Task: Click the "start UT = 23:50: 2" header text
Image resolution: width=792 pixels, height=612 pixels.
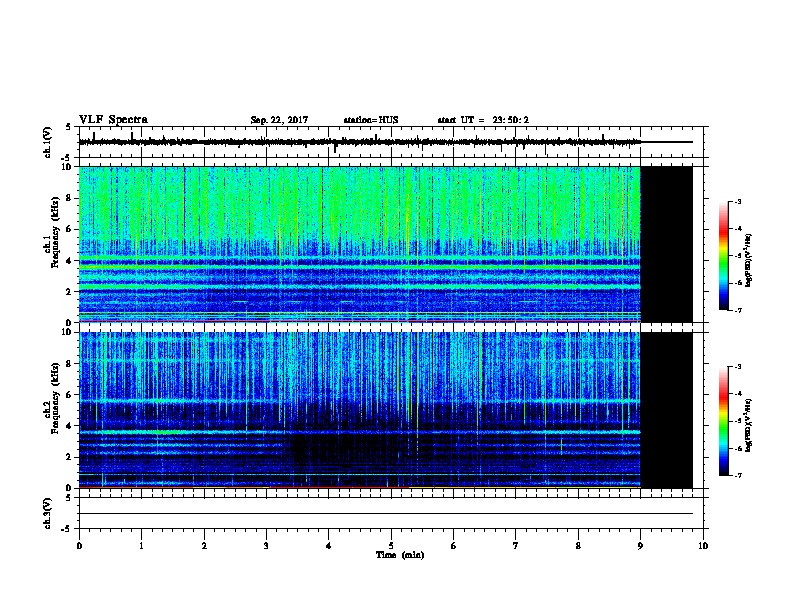Action: (483, 120)
